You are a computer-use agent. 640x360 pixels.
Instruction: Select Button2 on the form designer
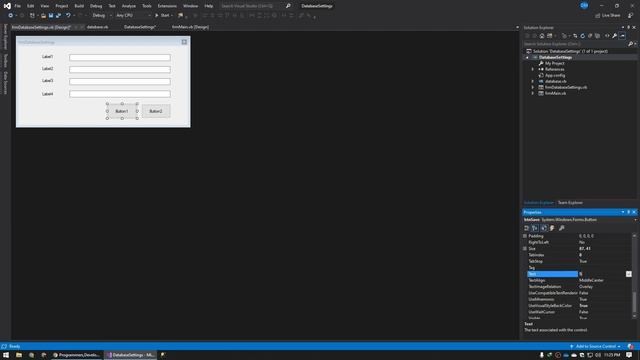click(156, 111)
